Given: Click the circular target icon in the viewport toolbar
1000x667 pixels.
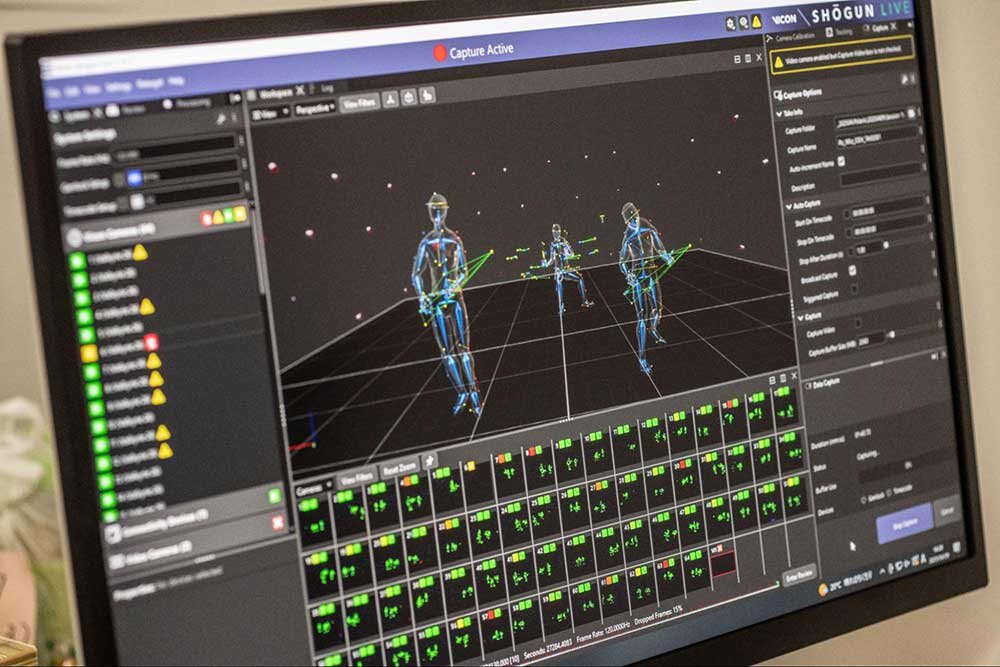Looking at the screenshot, I should coord(409,97).
